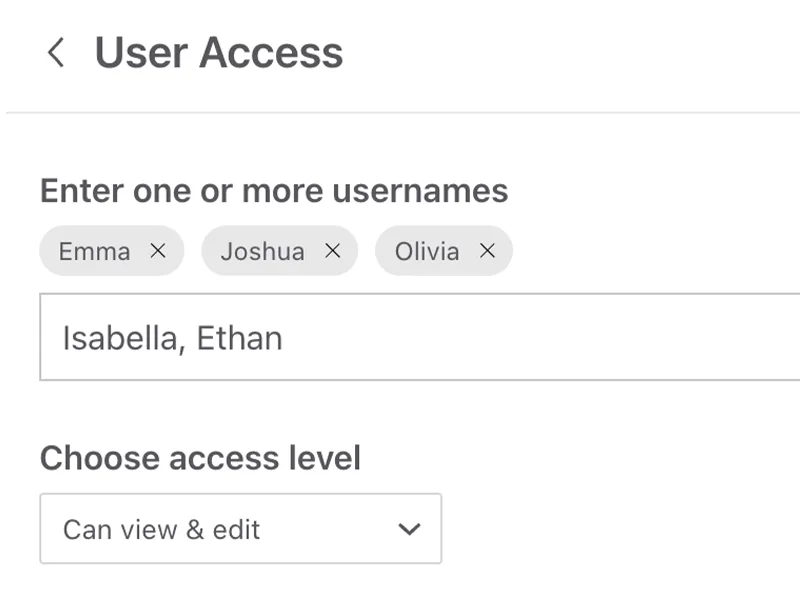Image resolution: width=800 pixels, height=600 pixels.
Task: Click the chevron on the access level box
Action: [410, 529]
